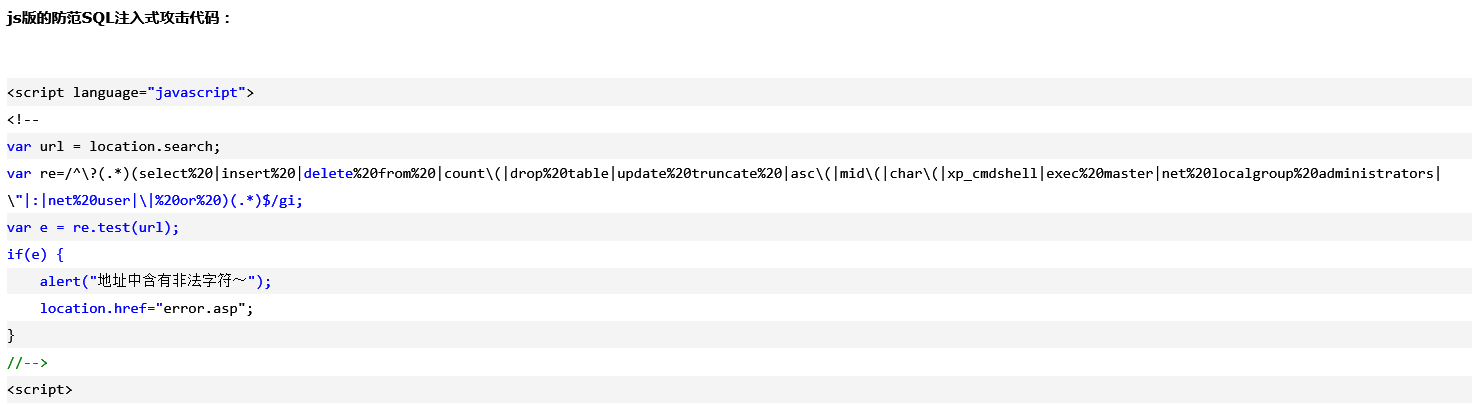Click the if(e) { statement line

(35, 254)
